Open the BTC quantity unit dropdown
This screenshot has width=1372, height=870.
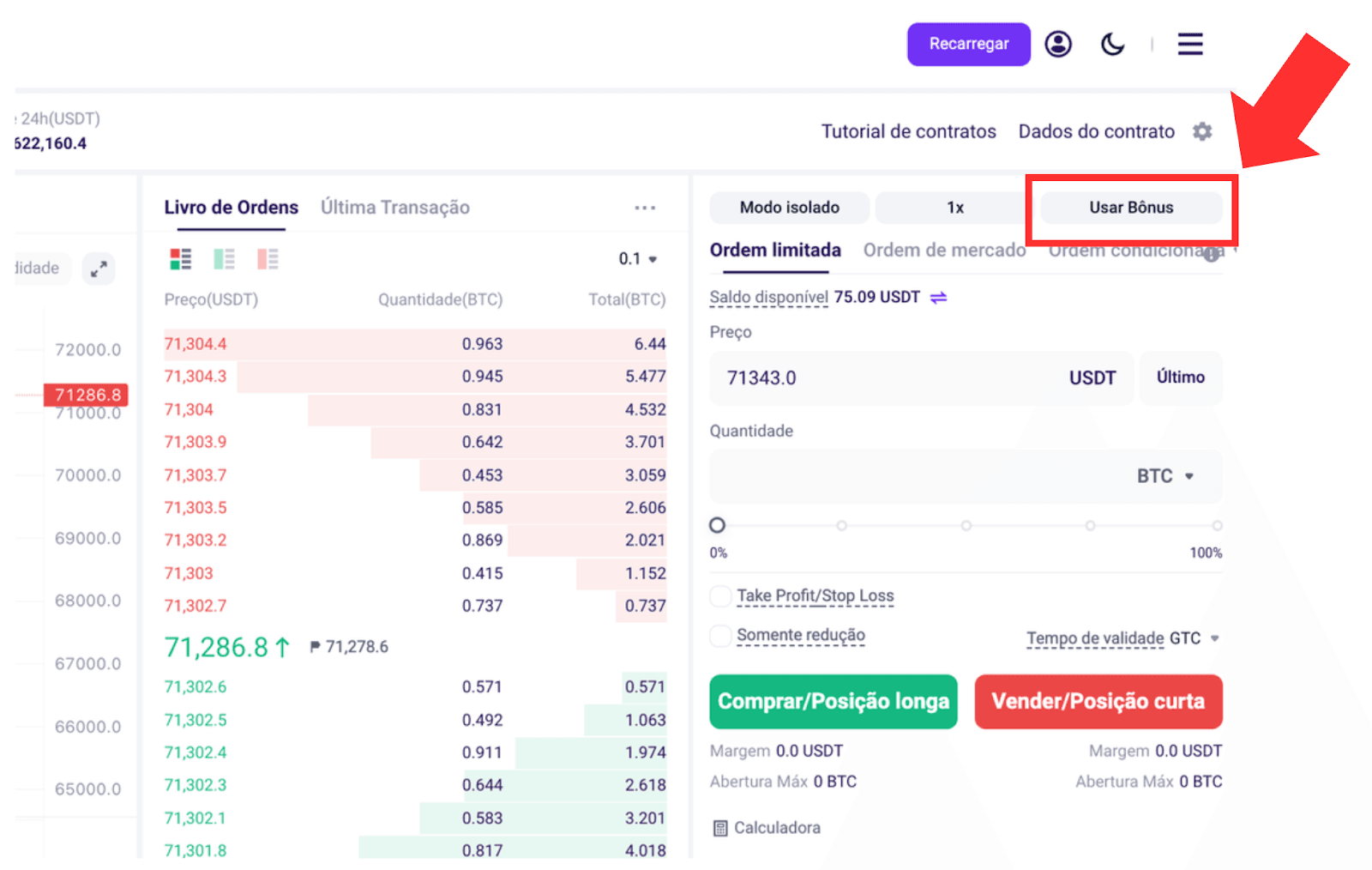(1165, 476)
